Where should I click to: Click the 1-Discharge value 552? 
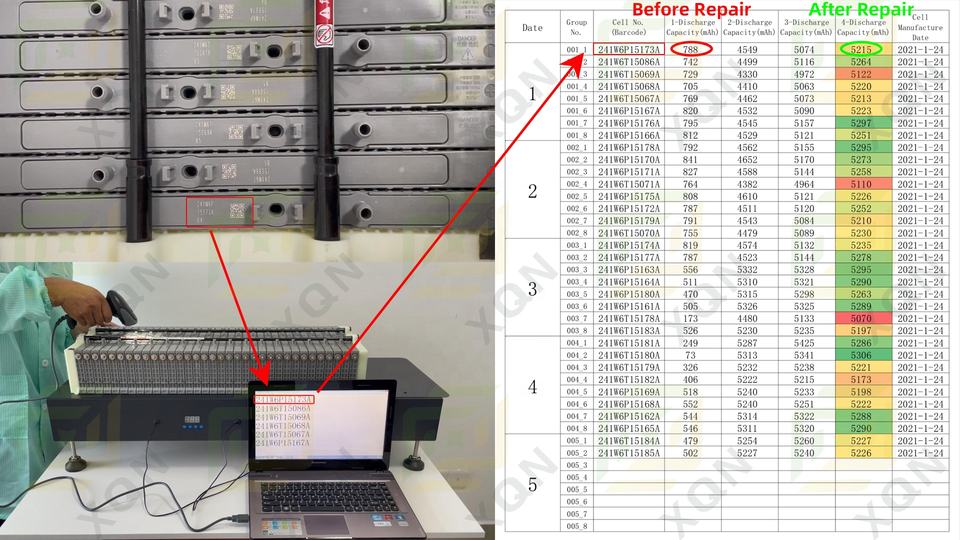(x=691, y=404)
